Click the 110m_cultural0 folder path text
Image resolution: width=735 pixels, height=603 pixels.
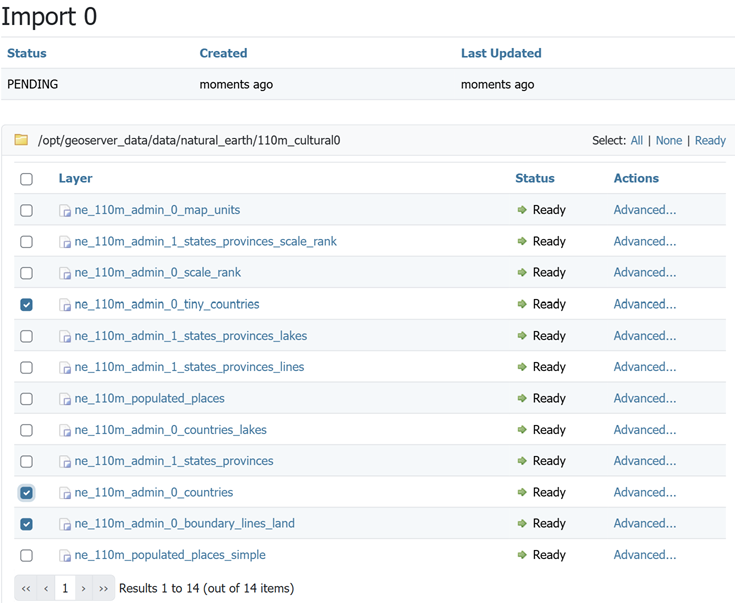pos(189,140)
